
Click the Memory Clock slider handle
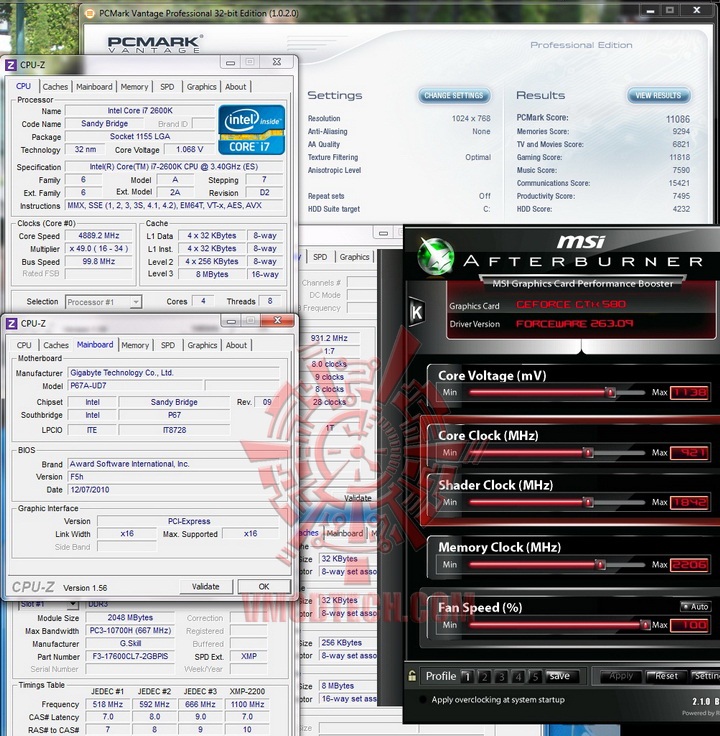[600, 564]
